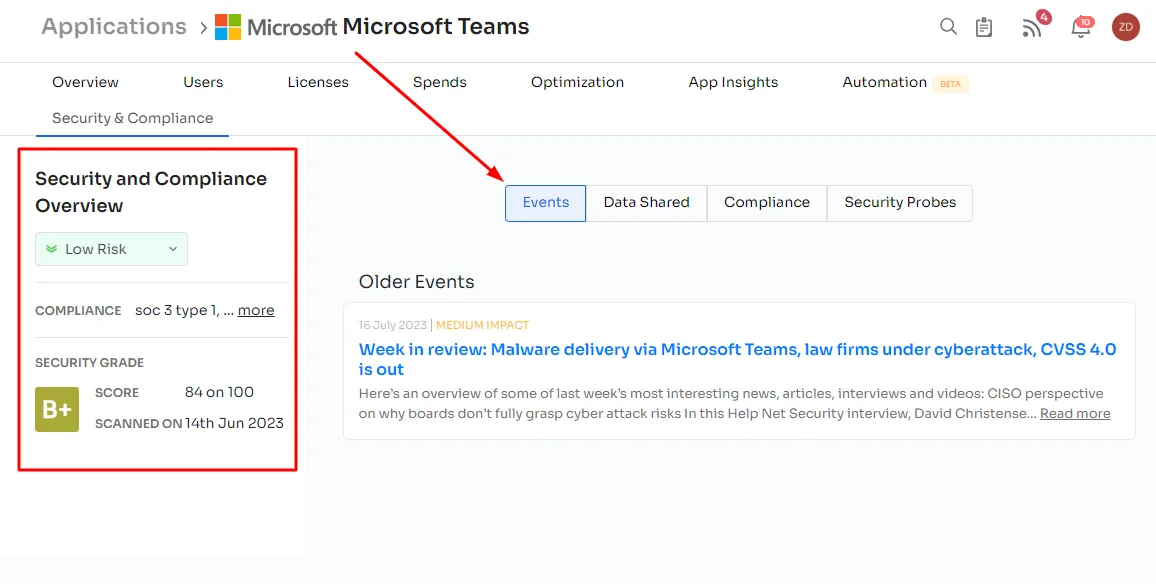1156x584 pixels.
Task: Open the Licenses tab
Action: tap(318, 82)
